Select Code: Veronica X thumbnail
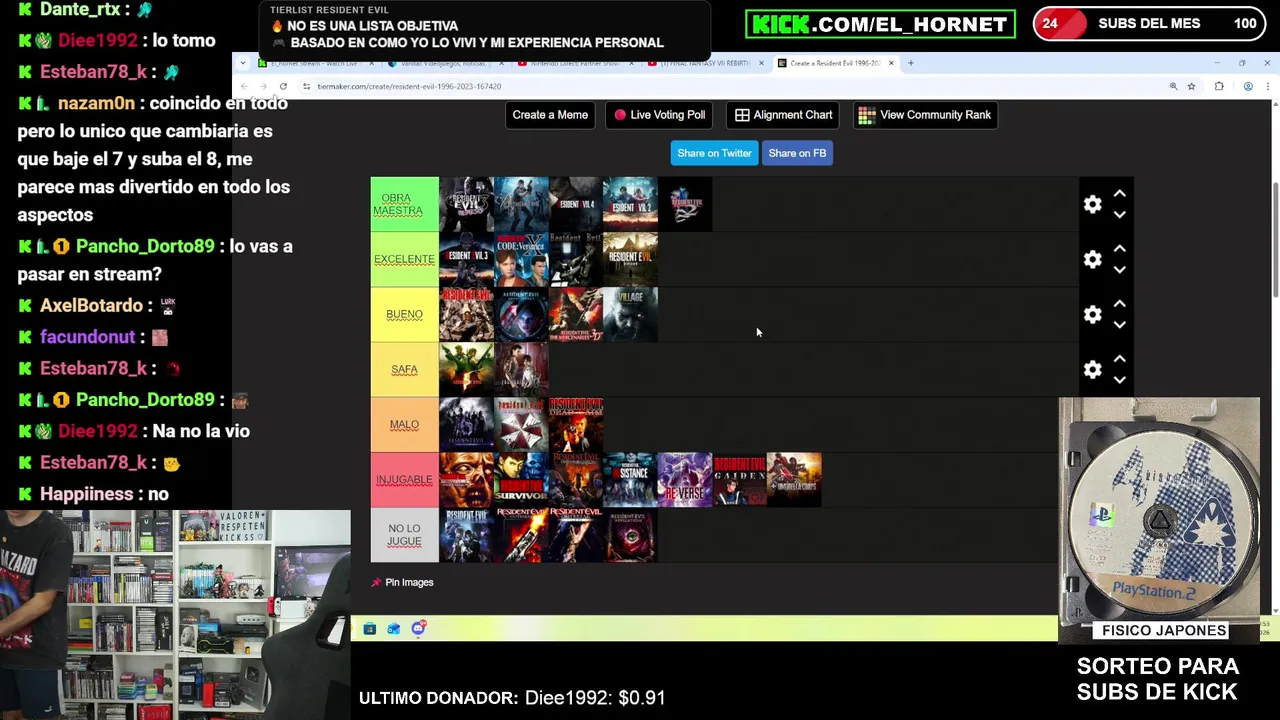The image size is (1280, 720). [521, 259]
